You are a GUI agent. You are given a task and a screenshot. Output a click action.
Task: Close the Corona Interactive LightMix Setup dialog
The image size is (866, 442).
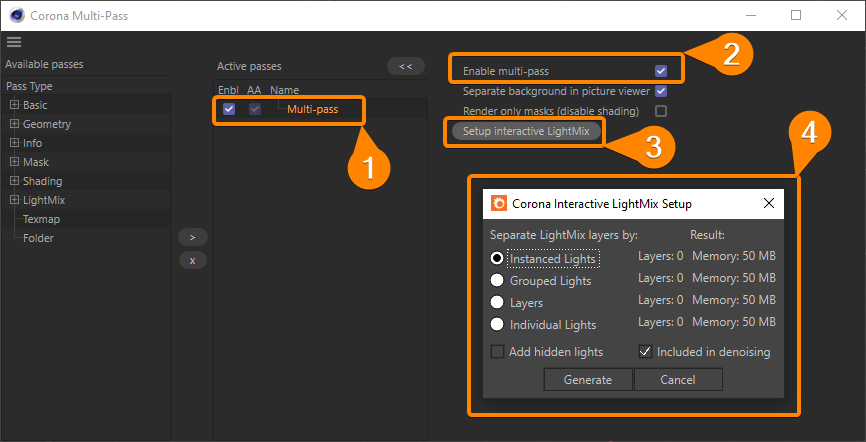coord(768,203)
